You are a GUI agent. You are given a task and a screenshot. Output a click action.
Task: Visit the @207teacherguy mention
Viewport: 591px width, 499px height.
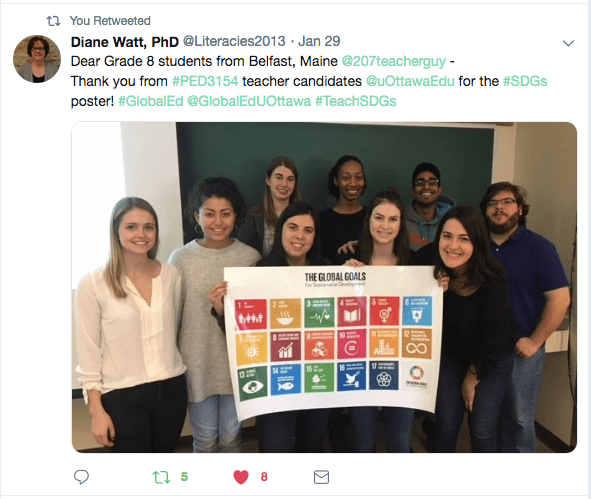(x=393, y=61)
